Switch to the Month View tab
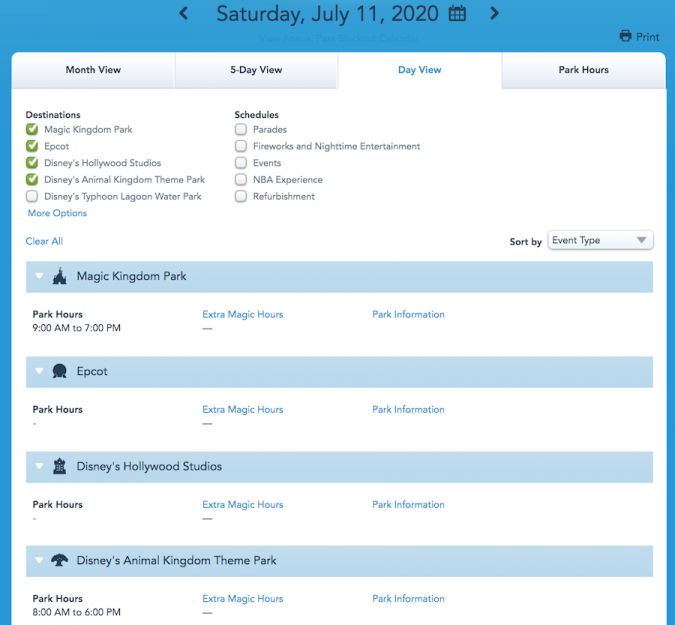The image size is (675, 625). click(x=93, y=70)
